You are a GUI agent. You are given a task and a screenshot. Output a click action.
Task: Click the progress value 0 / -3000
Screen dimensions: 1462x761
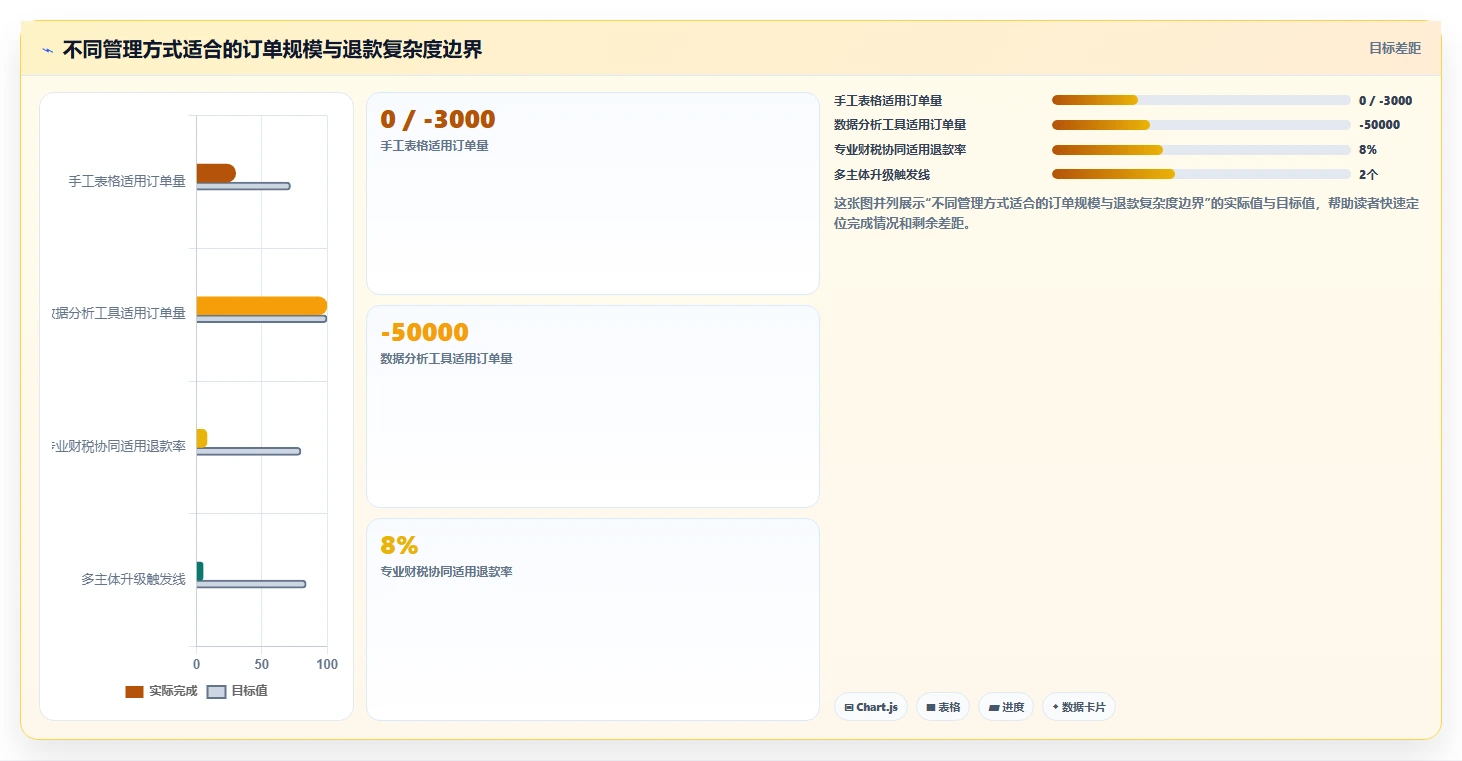click(1386, 100)
